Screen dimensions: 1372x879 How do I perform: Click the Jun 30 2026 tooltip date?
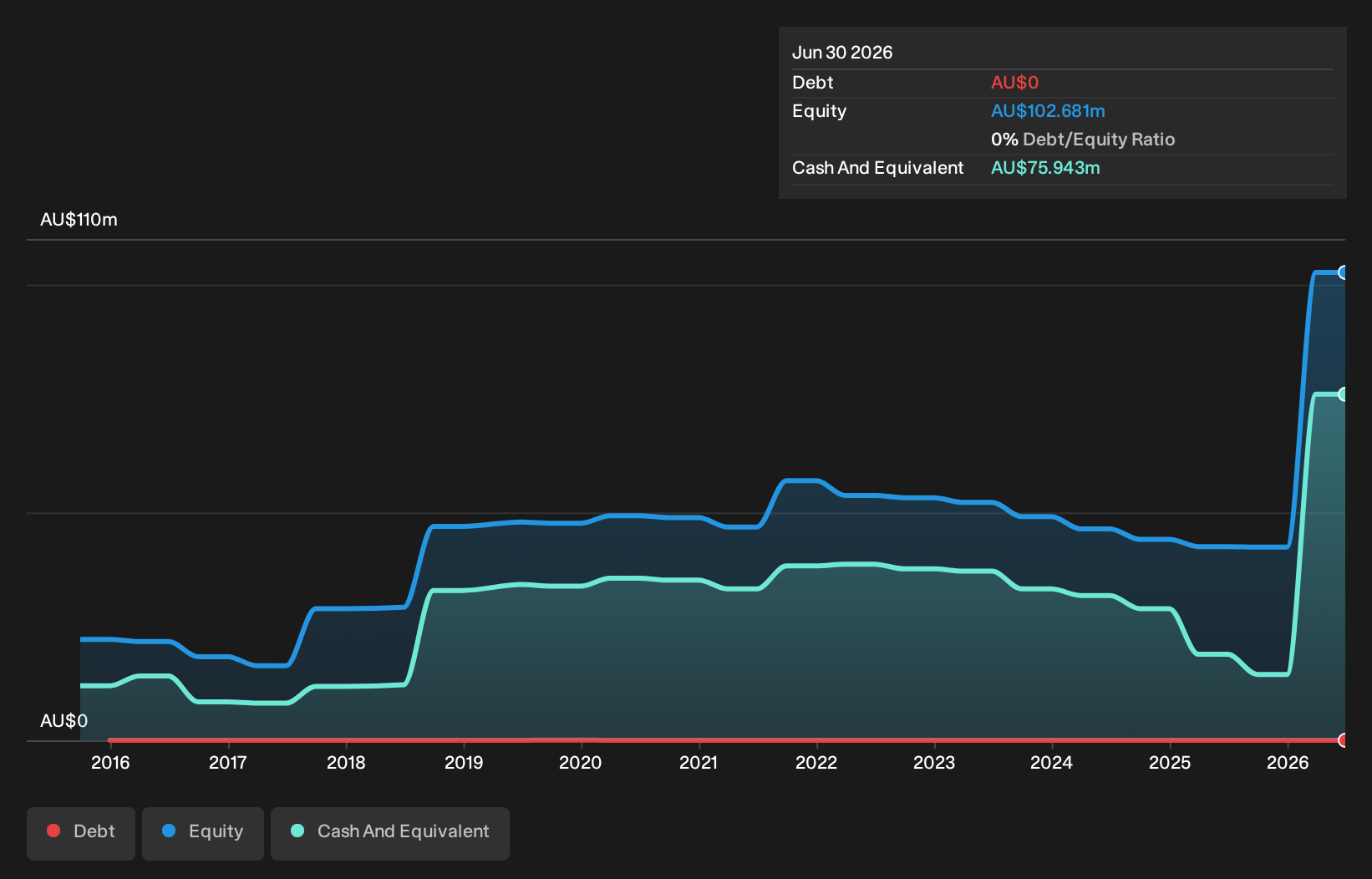click(x=842, y=53)
